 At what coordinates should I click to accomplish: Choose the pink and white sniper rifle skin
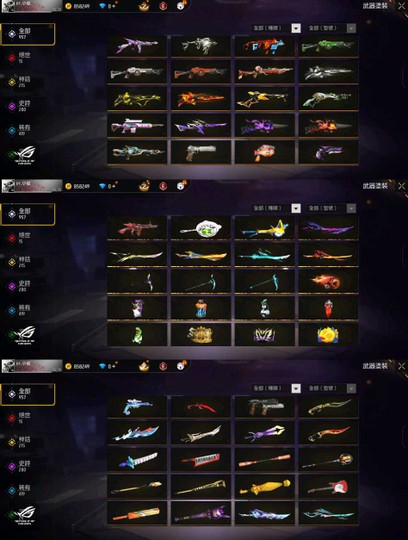pos(137,126)
